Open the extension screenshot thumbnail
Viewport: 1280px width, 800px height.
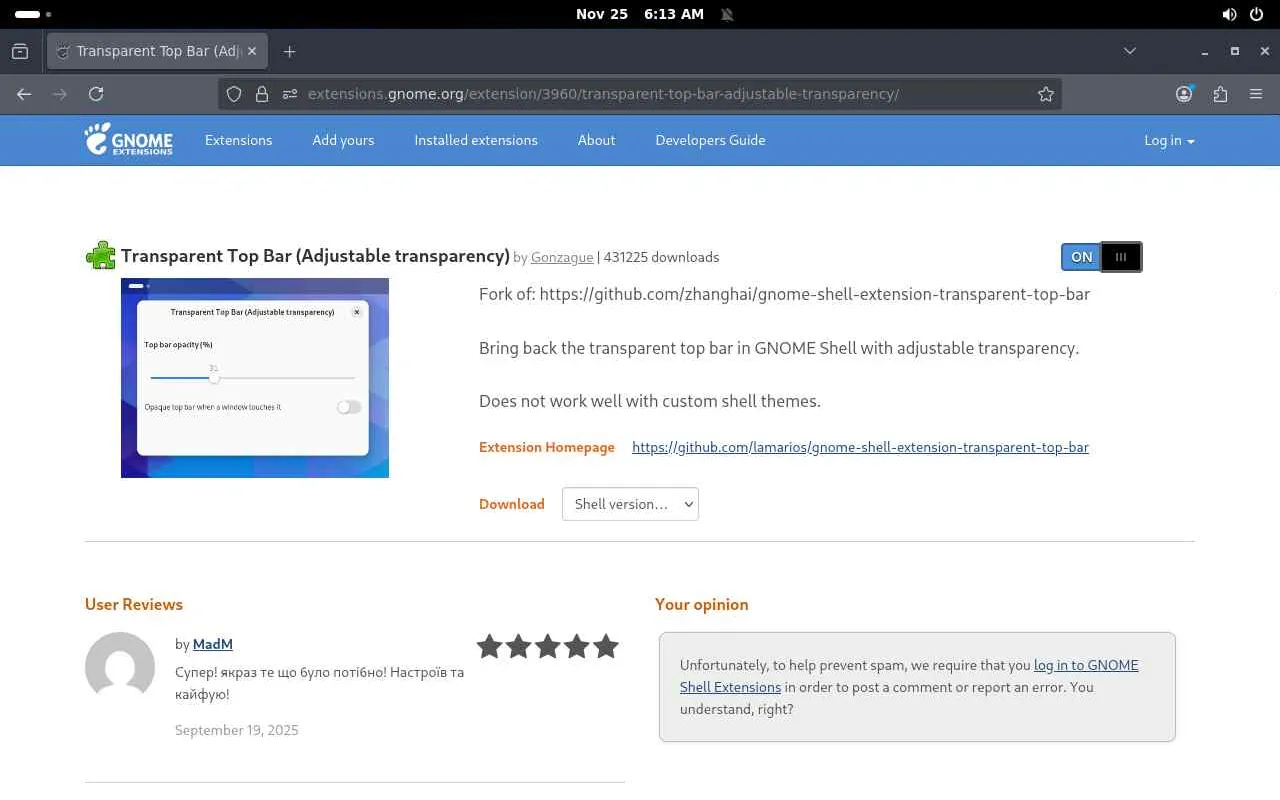[x=255, y=378]
